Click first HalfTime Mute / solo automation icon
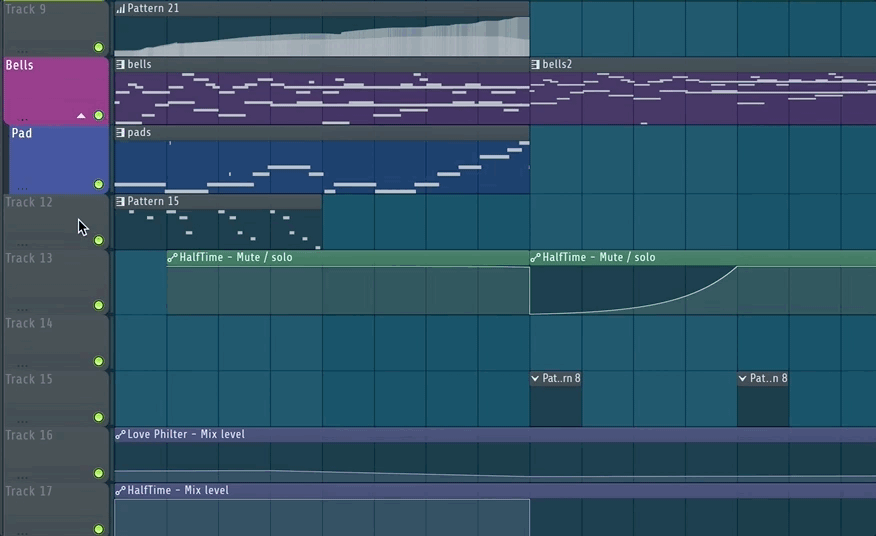Screen dimensions: 876x536 (x=172, y=258)
